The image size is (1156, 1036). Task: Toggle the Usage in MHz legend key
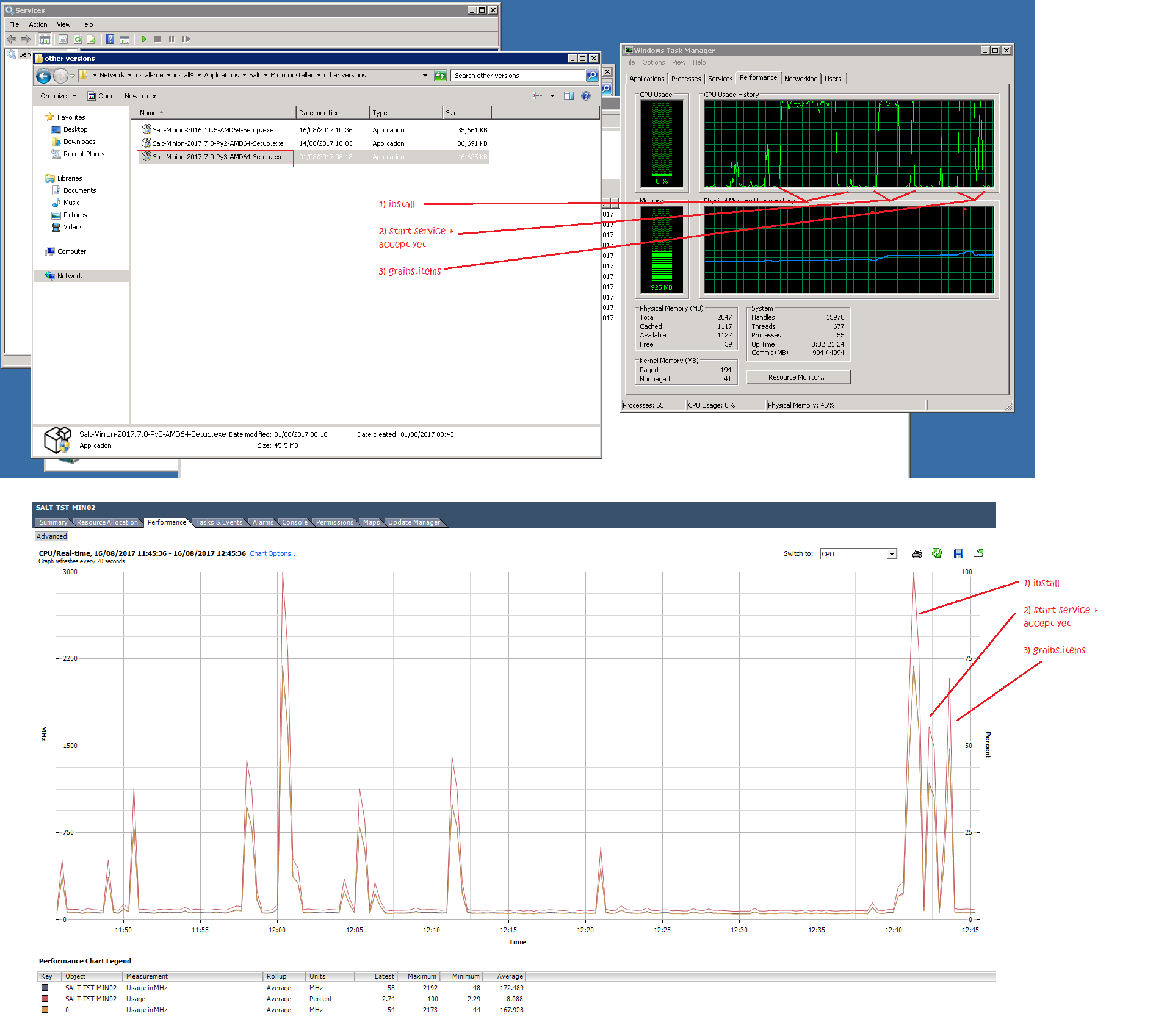pos(46,988)
